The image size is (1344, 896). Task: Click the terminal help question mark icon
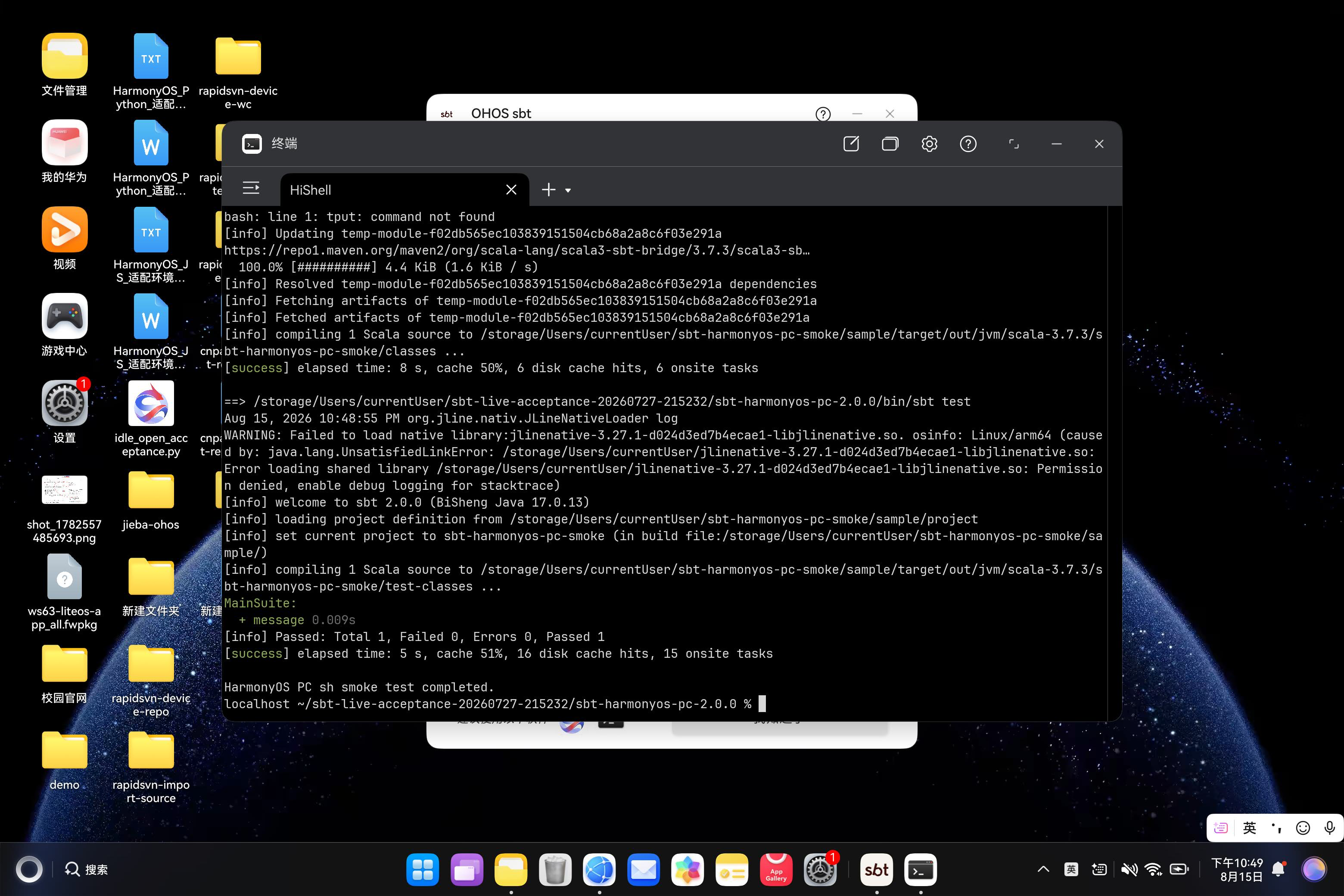[968, 144]
